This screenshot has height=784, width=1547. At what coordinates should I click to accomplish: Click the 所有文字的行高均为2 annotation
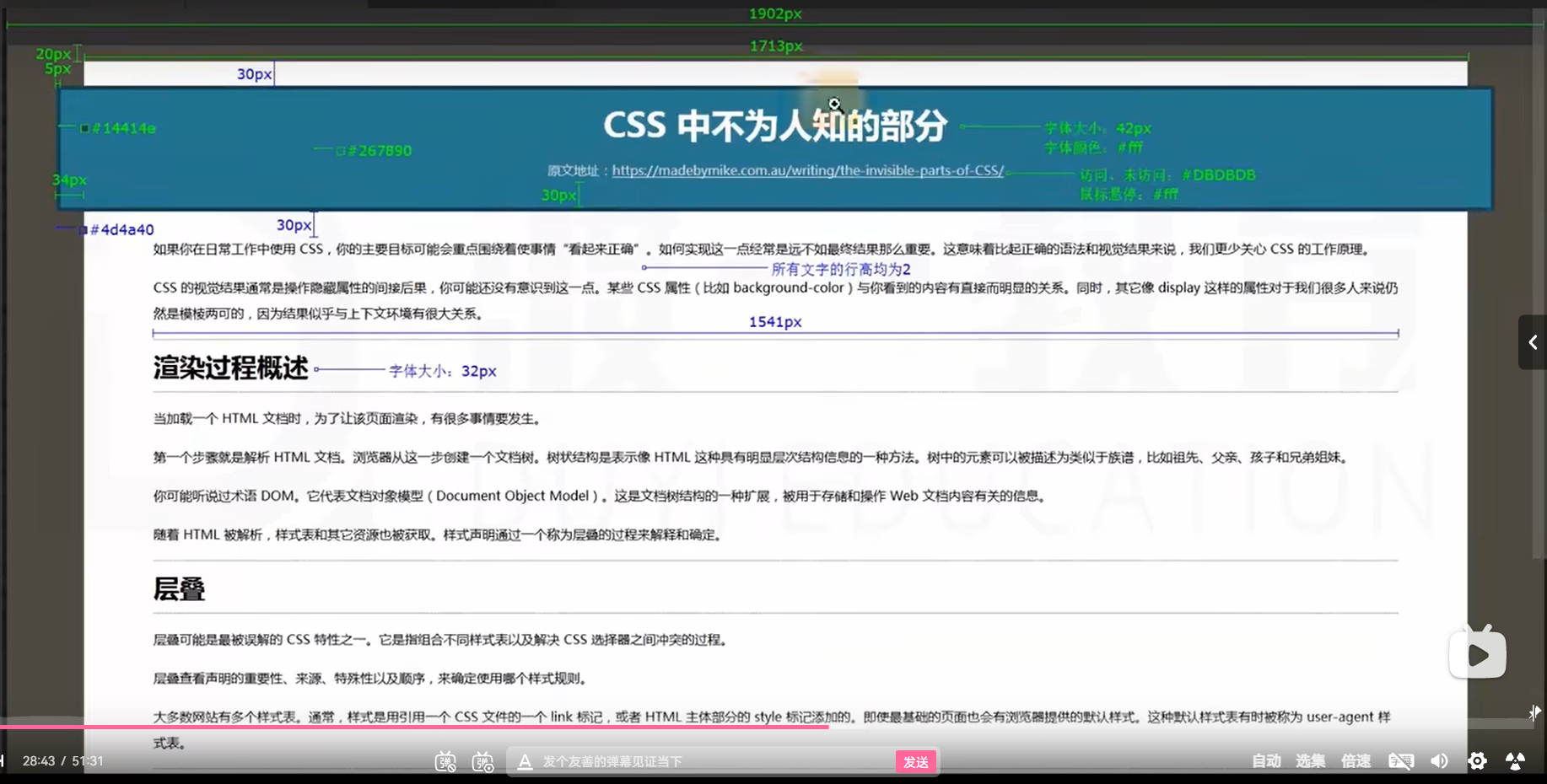(x=841, y=269)
